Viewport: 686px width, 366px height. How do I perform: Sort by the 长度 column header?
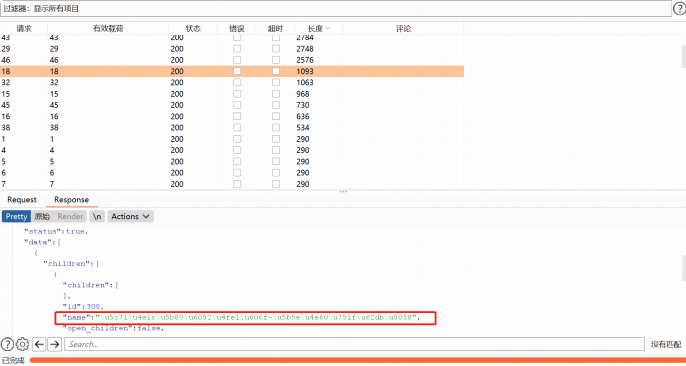[x=318, y=28]
